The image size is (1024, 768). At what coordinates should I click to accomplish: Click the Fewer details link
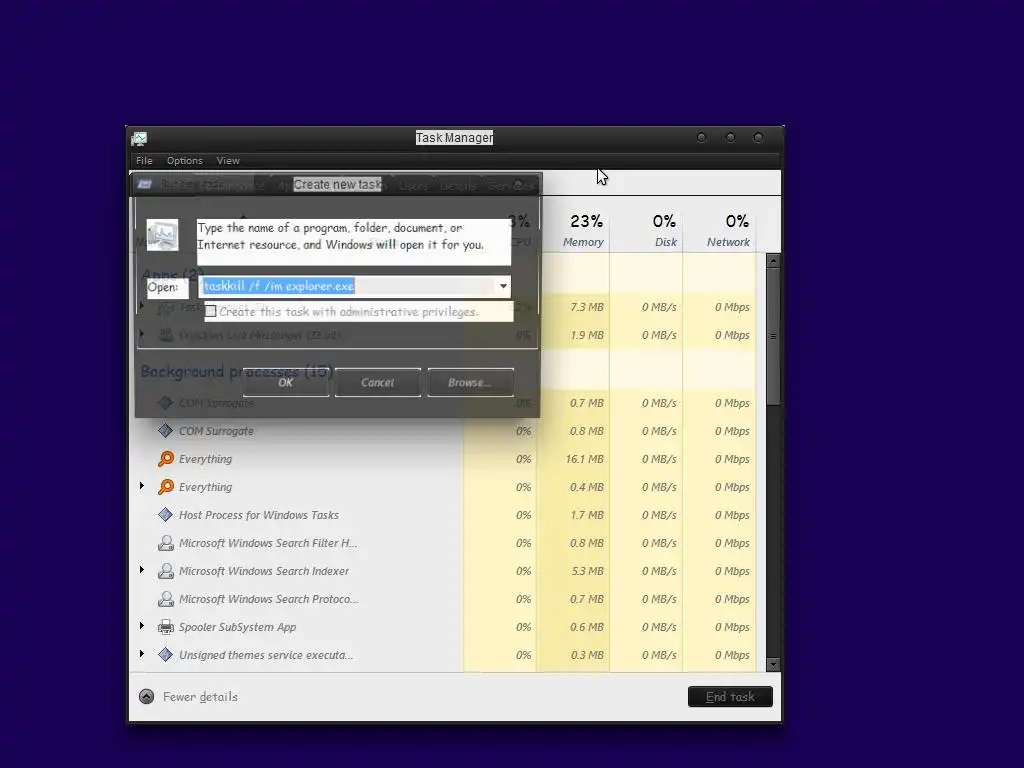click(200, 697)
